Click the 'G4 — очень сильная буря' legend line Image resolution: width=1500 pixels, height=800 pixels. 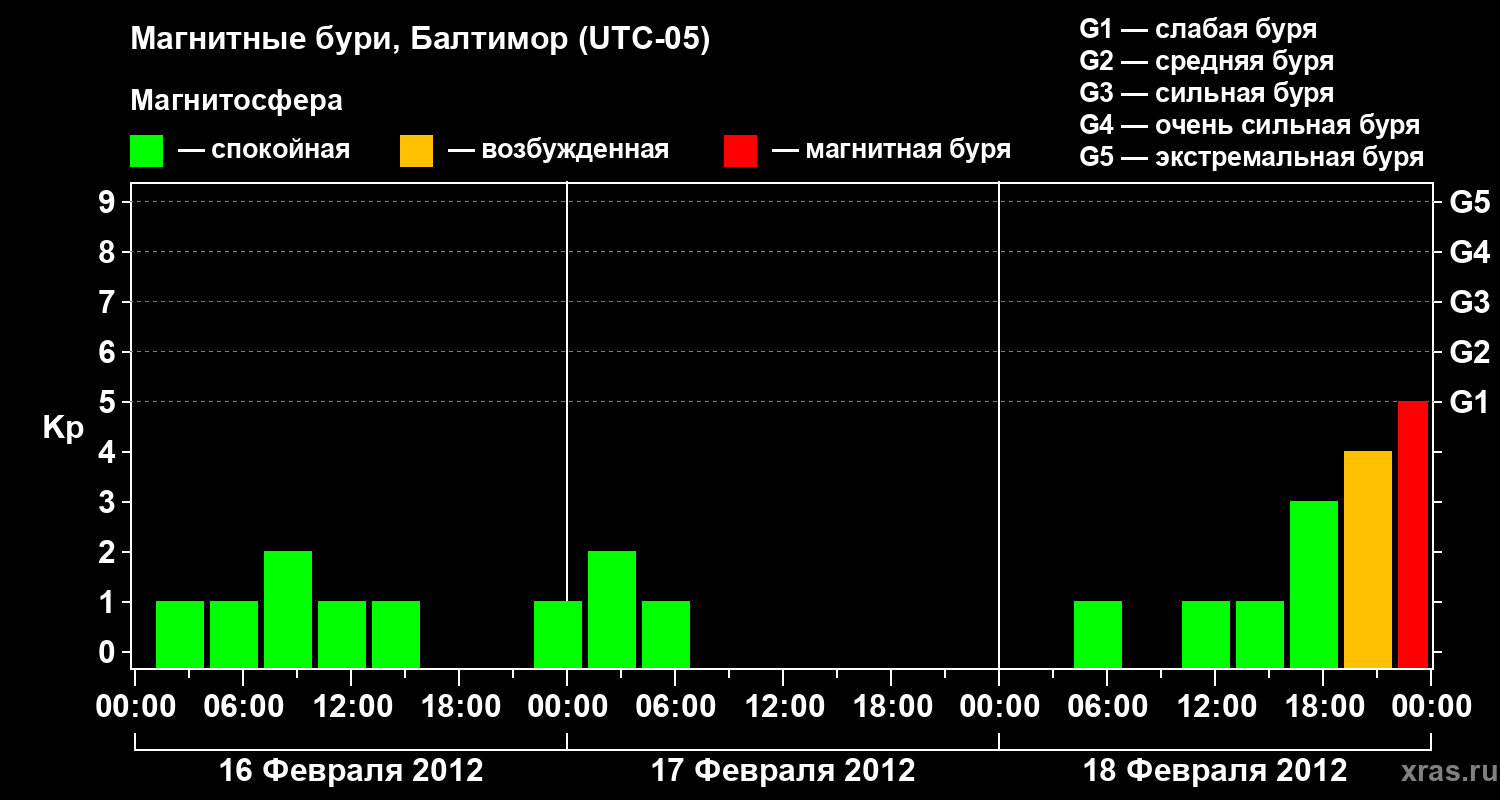coord(1249,125)
